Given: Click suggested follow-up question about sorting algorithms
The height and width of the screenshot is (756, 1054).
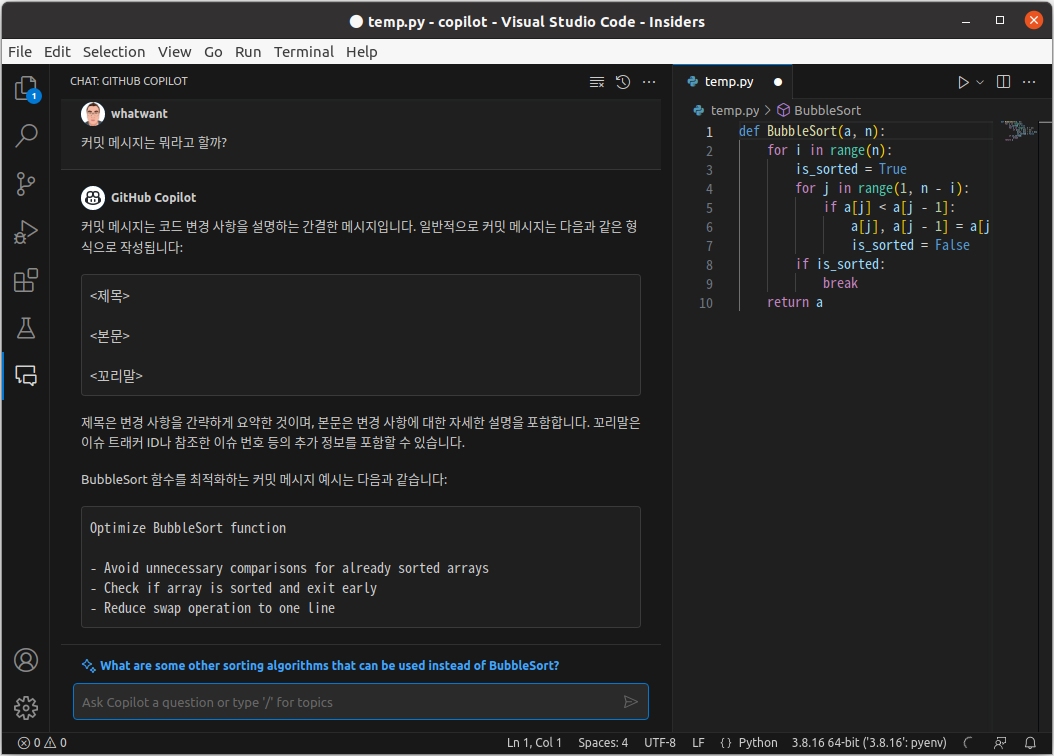Looking at the screenshot, I should (x=329, y=665).
